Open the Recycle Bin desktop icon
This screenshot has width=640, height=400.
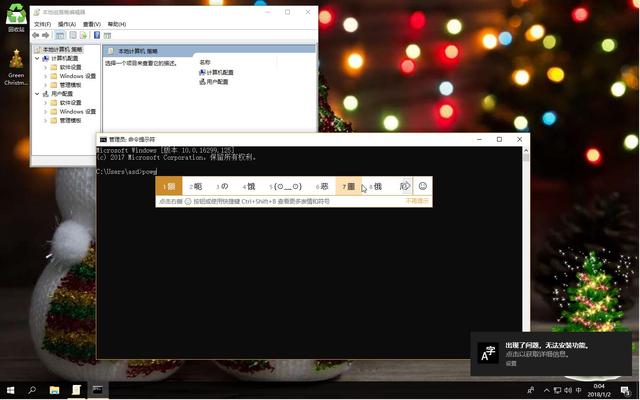pos(16,17)
